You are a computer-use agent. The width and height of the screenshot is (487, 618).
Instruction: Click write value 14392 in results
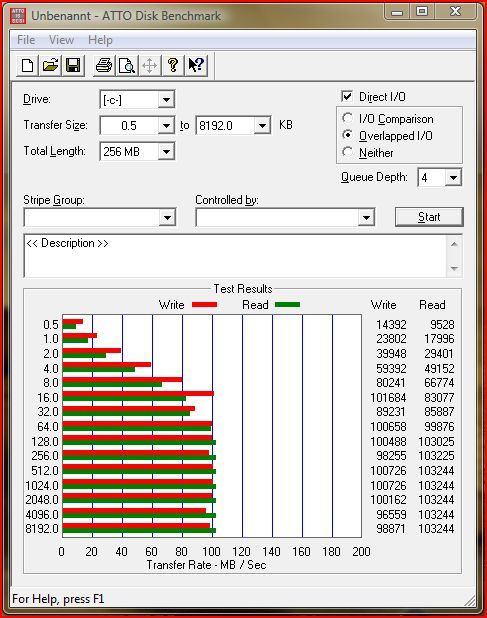point(391,324)
